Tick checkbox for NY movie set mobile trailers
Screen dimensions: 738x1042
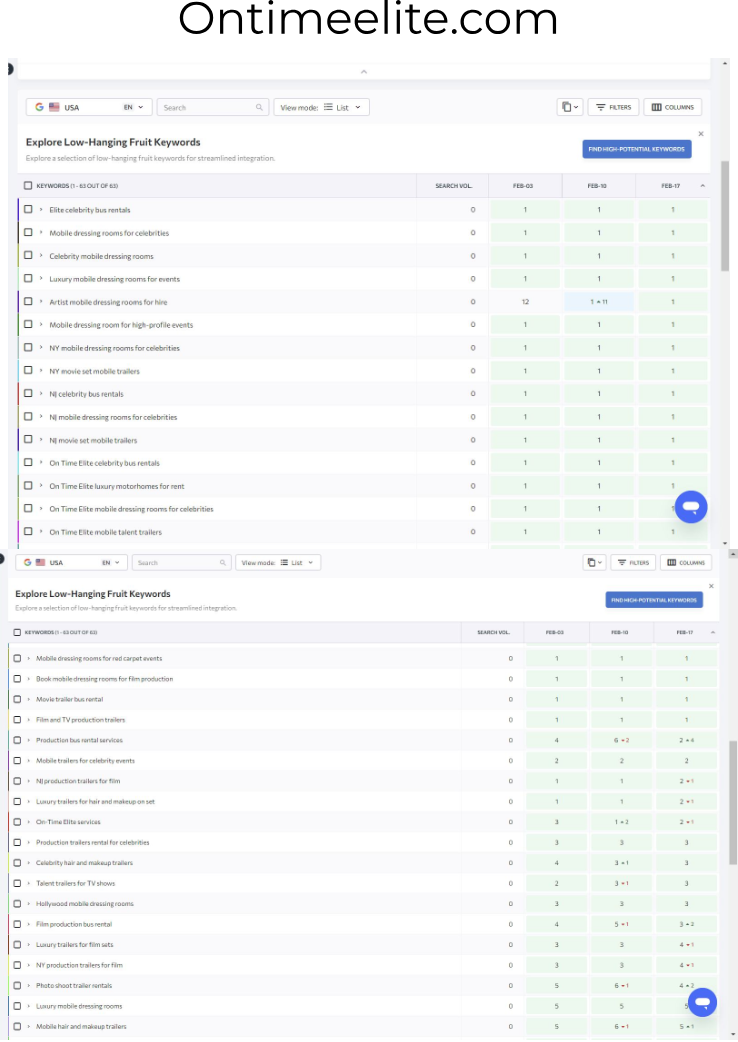(x=28, y=370)
